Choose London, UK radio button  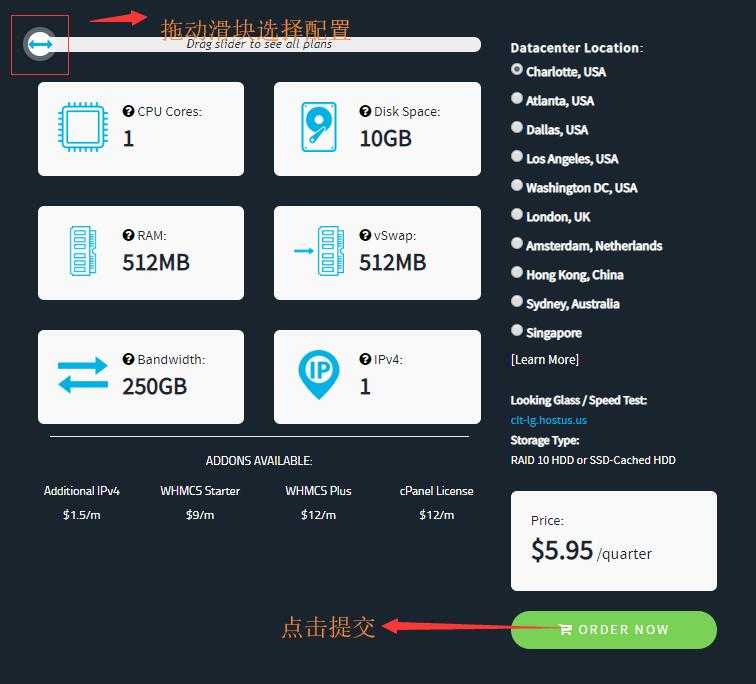[x=517, y=214]
